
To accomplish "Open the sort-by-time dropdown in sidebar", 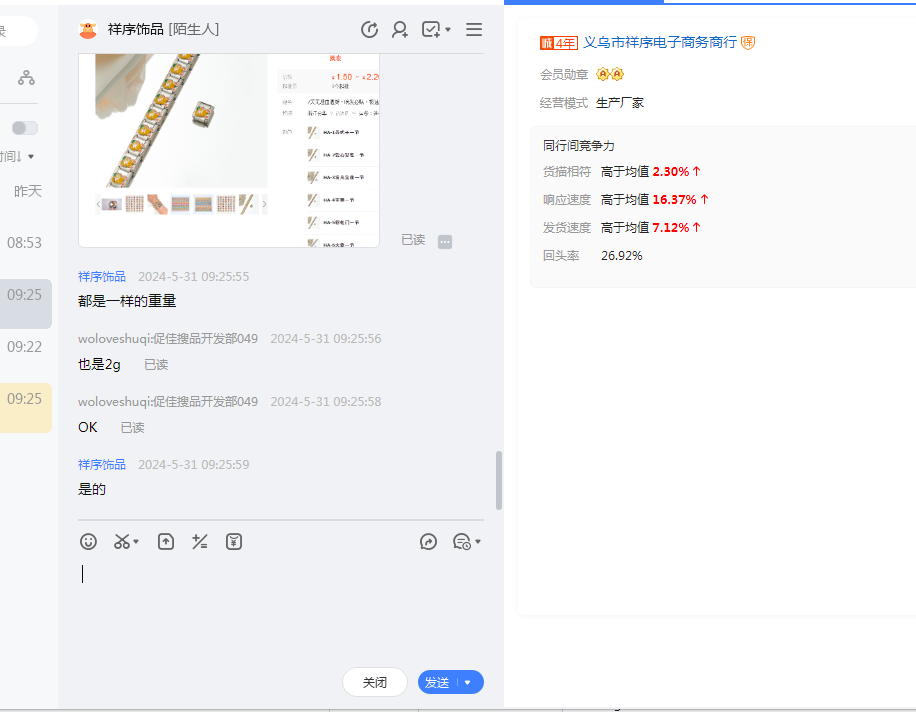I will coord(18,156).
